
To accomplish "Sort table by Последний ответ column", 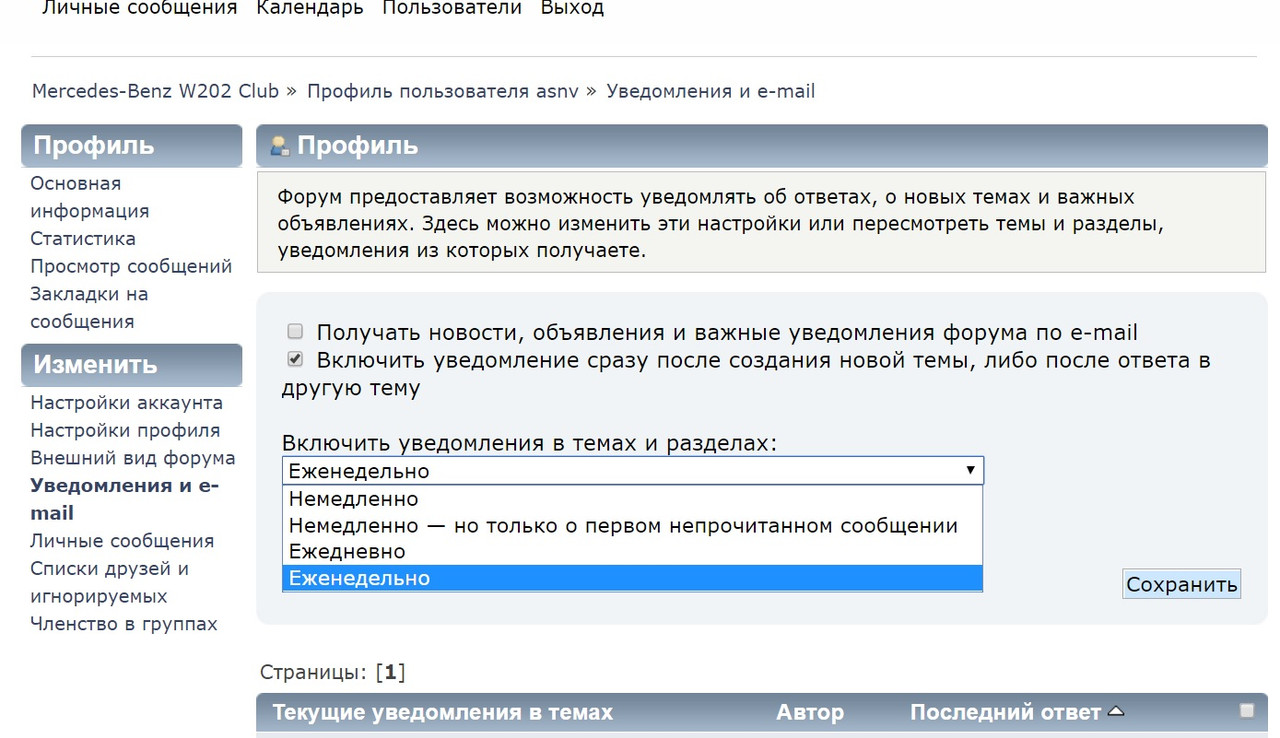I will [x=1006, y=713].
